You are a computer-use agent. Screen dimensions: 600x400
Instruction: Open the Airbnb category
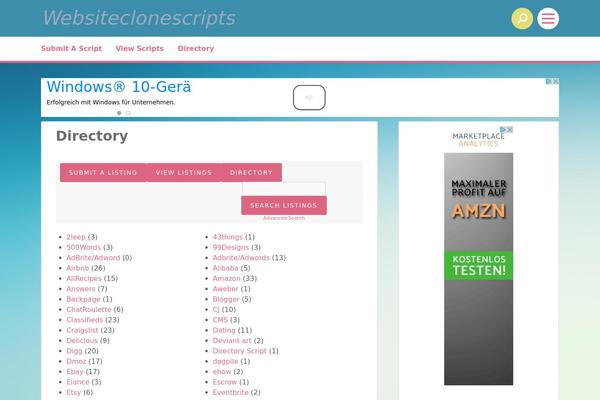78,268
